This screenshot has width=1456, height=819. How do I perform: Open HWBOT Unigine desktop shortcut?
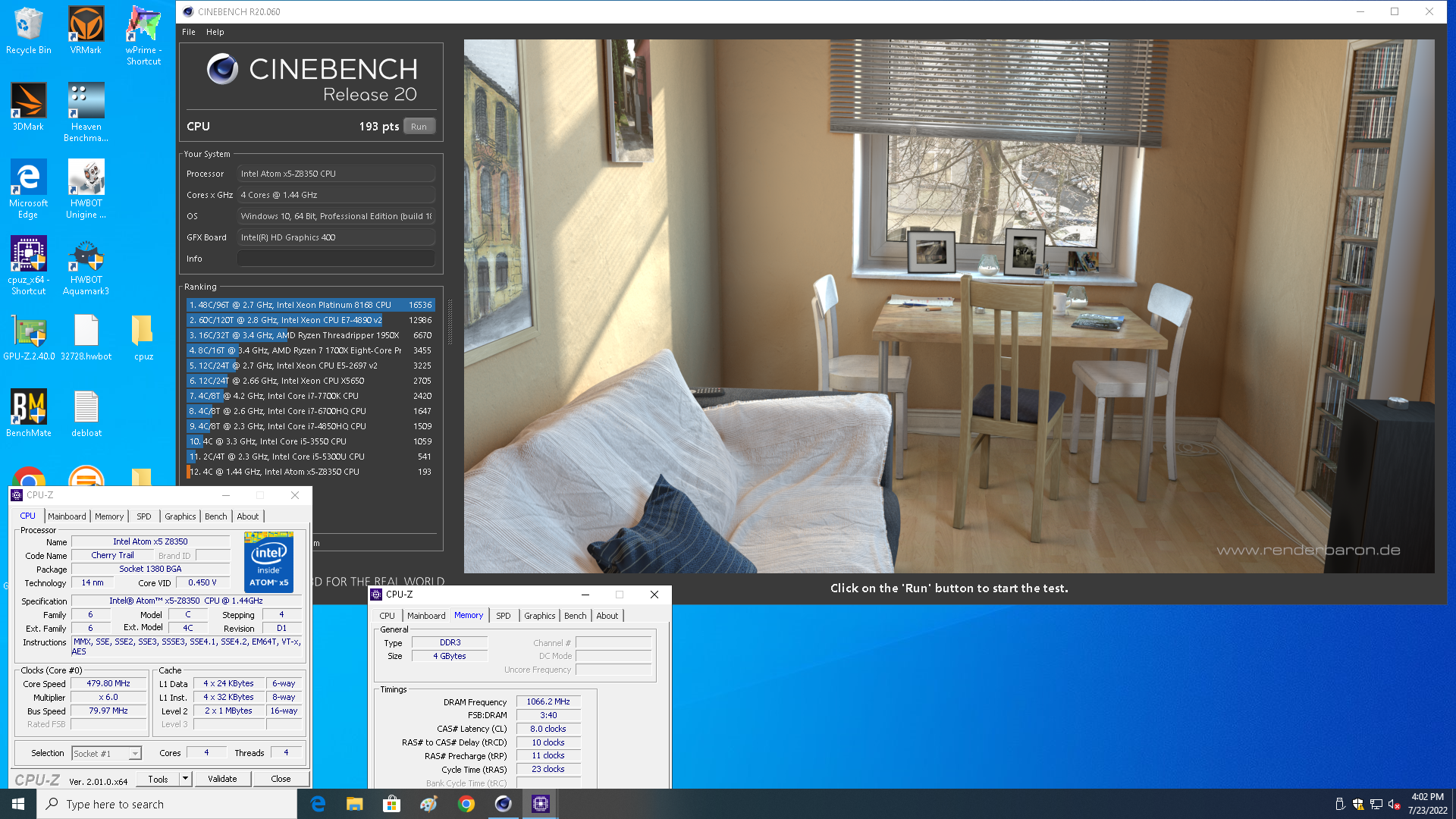(x=86, y=189)
